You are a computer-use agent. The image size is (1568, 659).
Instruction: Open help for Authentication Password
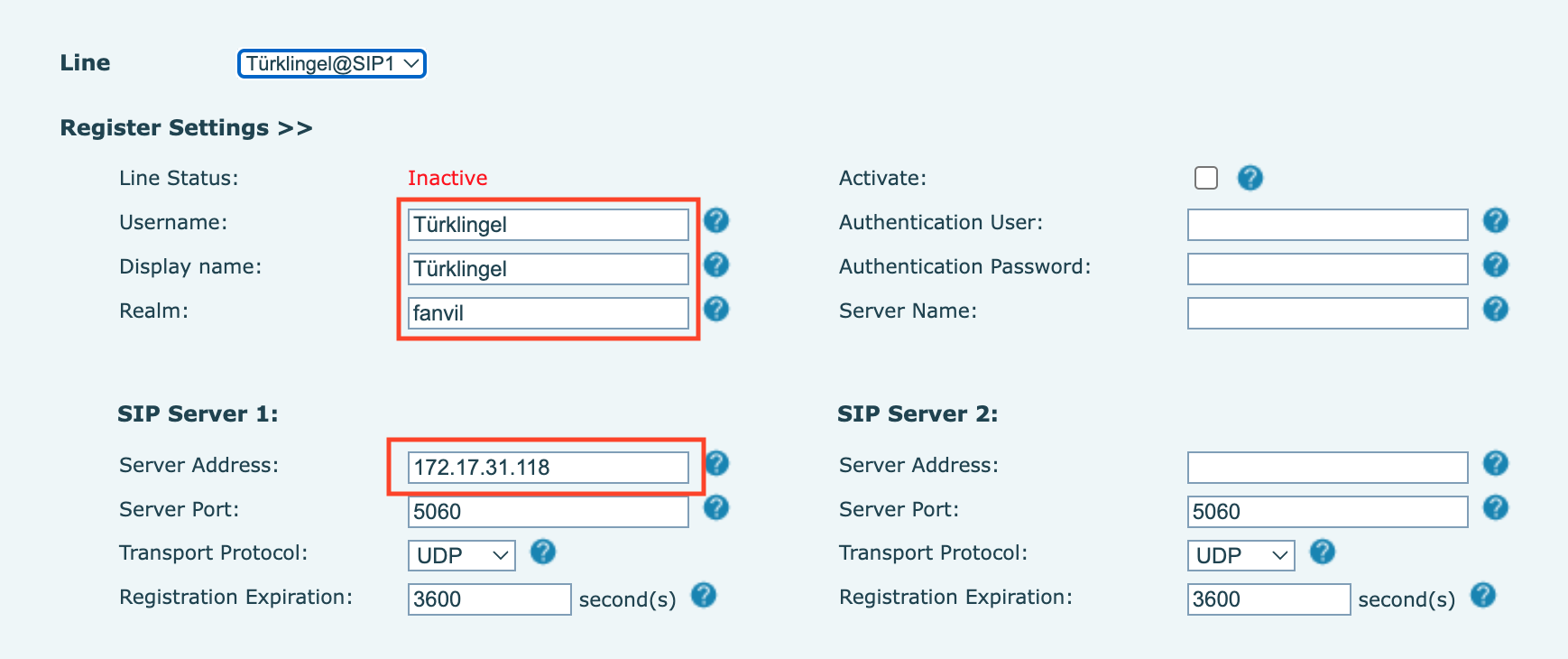[x=1495, y=265]
